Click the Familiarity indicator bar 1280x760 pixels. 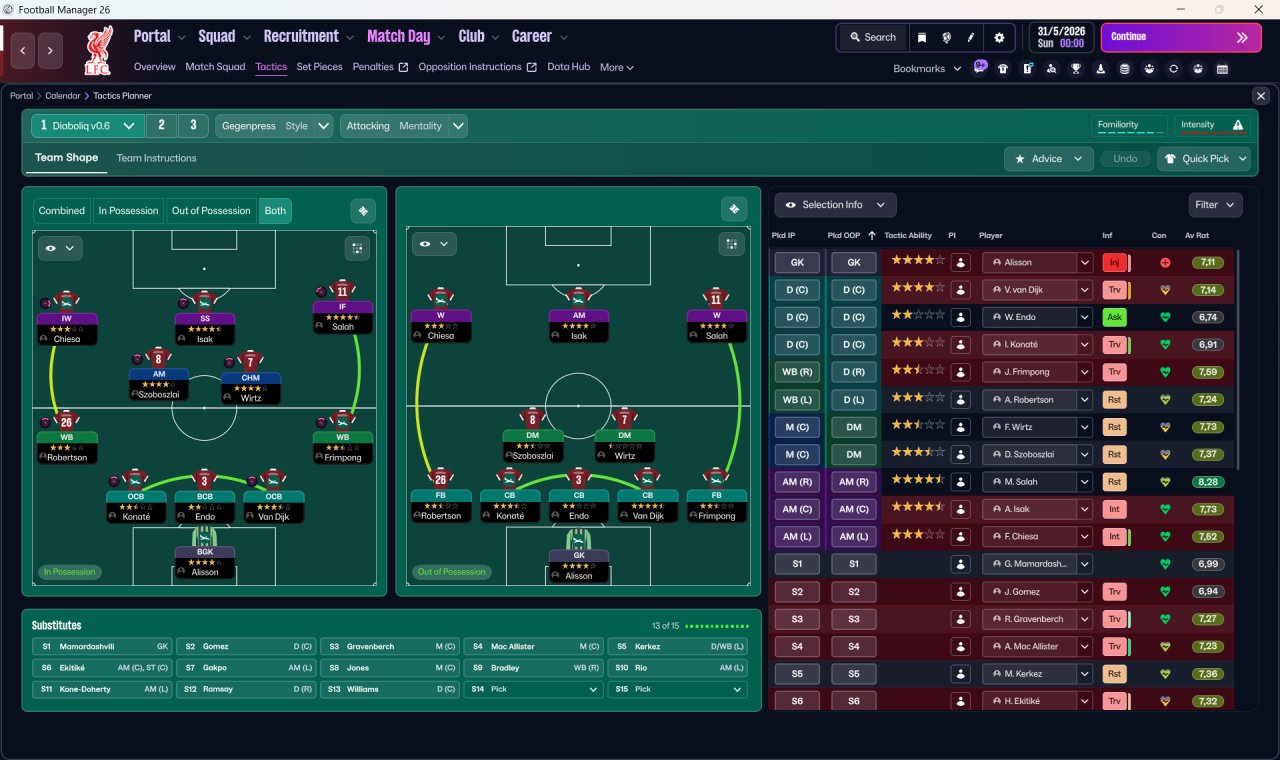1129,126
